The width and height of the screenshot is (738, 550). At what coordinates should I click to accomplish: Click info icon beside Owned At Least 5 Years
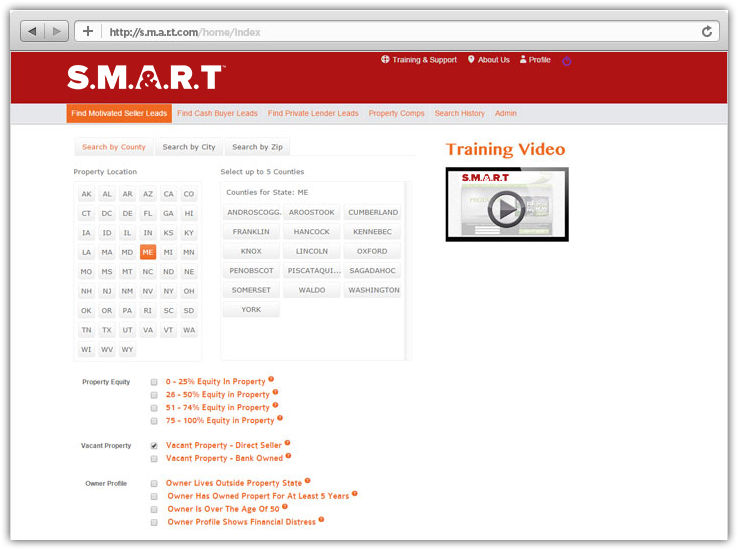(x=355, y=493)
